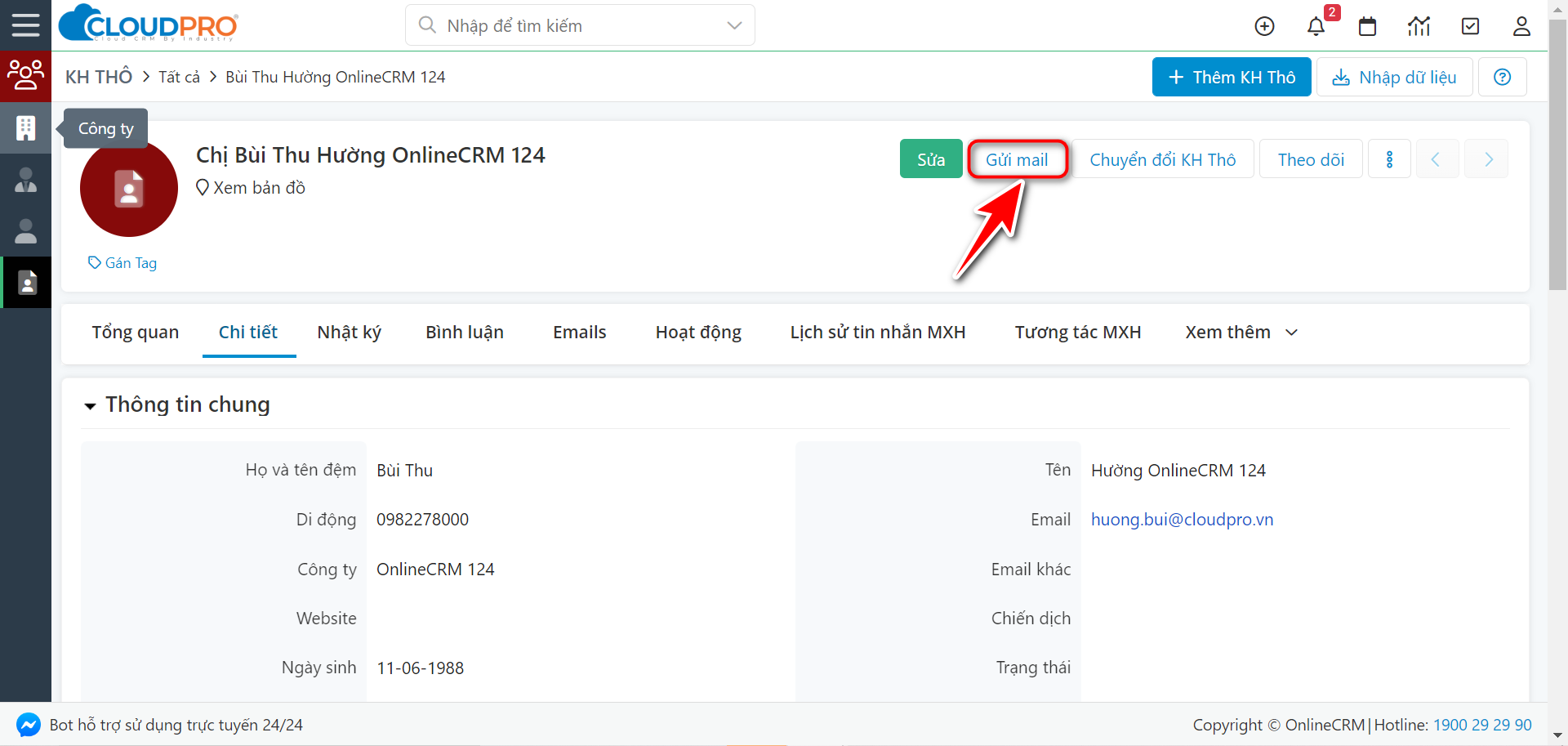Open Messenger support bot icon
This screenshot has width=1568, height=746.
pos(29,725)
